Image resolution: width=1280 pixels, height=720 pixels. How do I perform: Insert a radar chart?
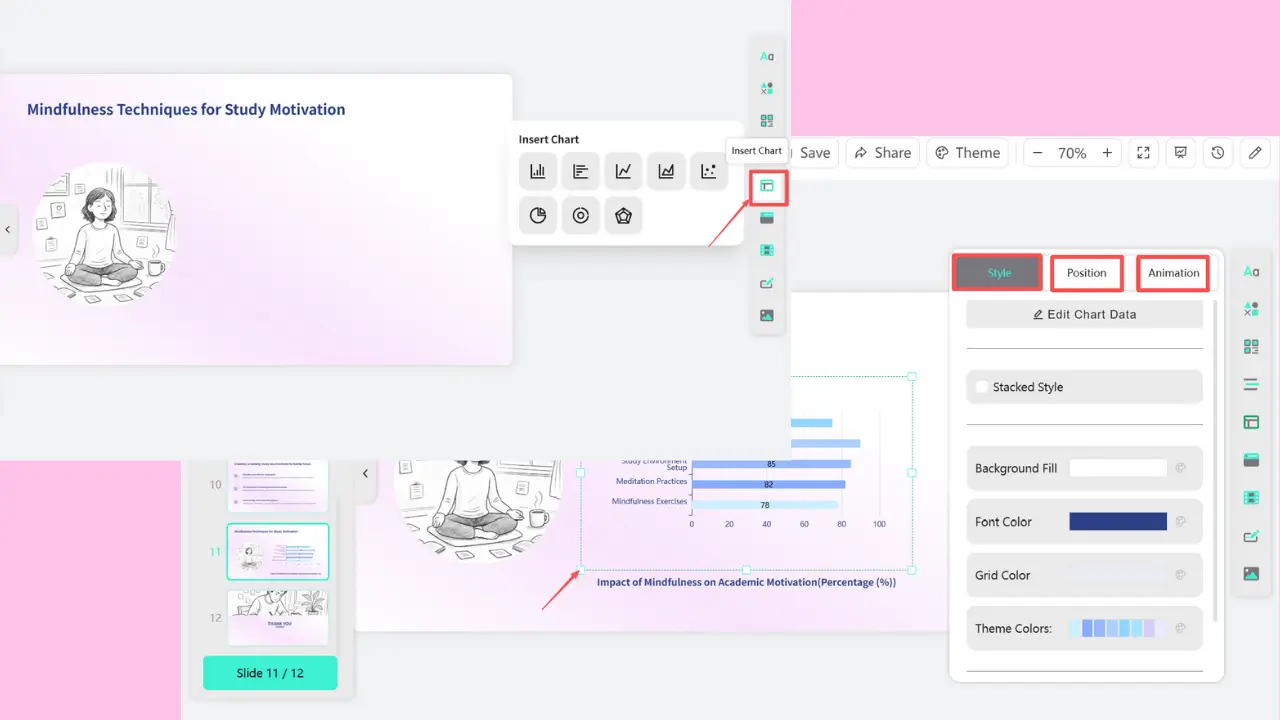tap(623, 215)
